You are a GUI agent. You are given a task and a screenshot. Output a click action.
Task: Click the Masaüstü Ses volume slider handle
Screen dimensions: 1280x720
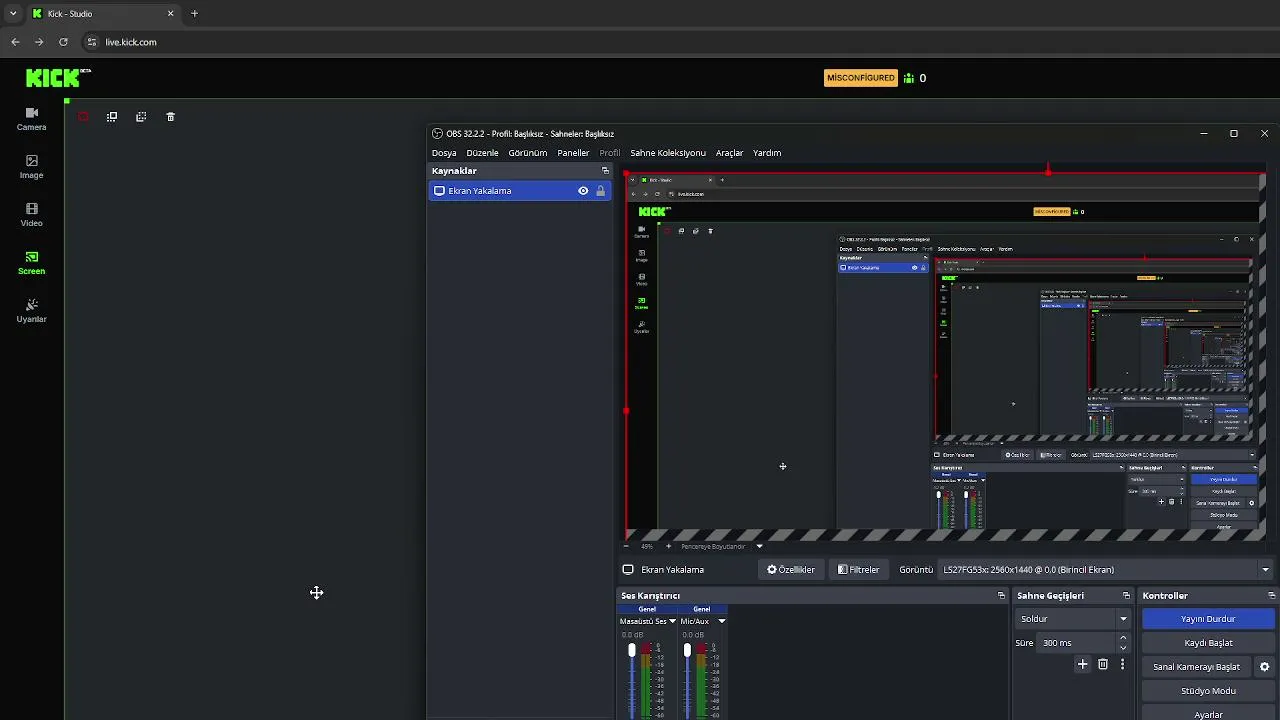[632, 651]
